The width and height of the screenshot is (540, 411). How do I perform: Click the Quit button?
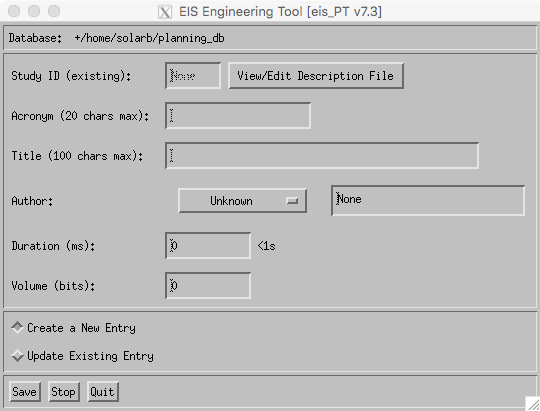pos(103,392)
